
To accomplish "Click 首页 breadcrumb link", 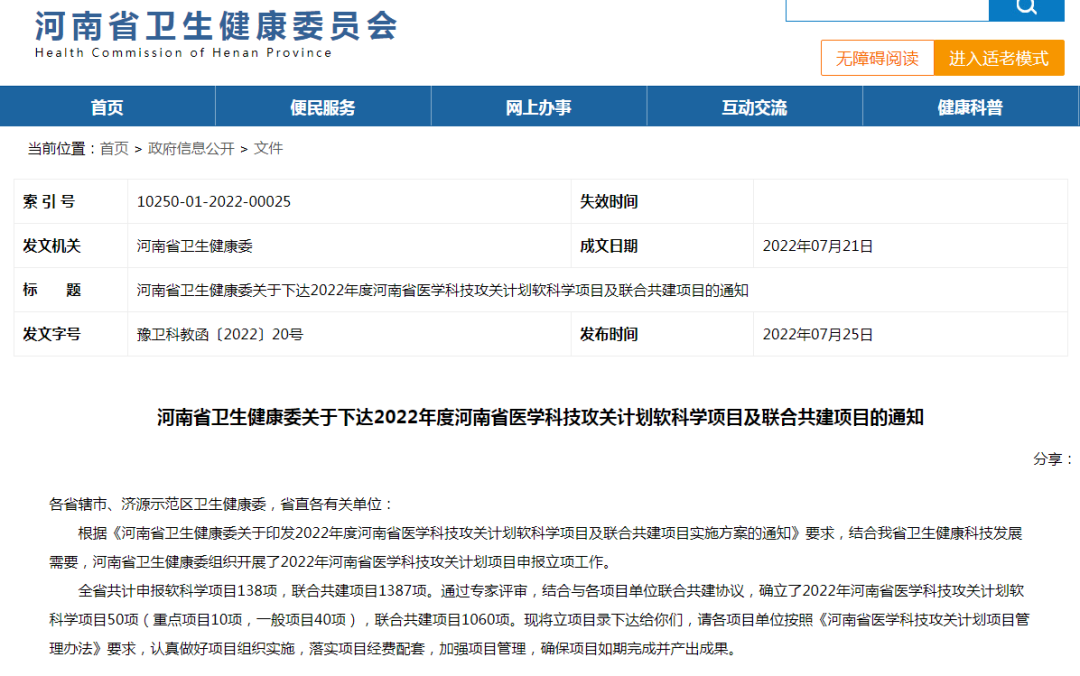I will point(114,148).
